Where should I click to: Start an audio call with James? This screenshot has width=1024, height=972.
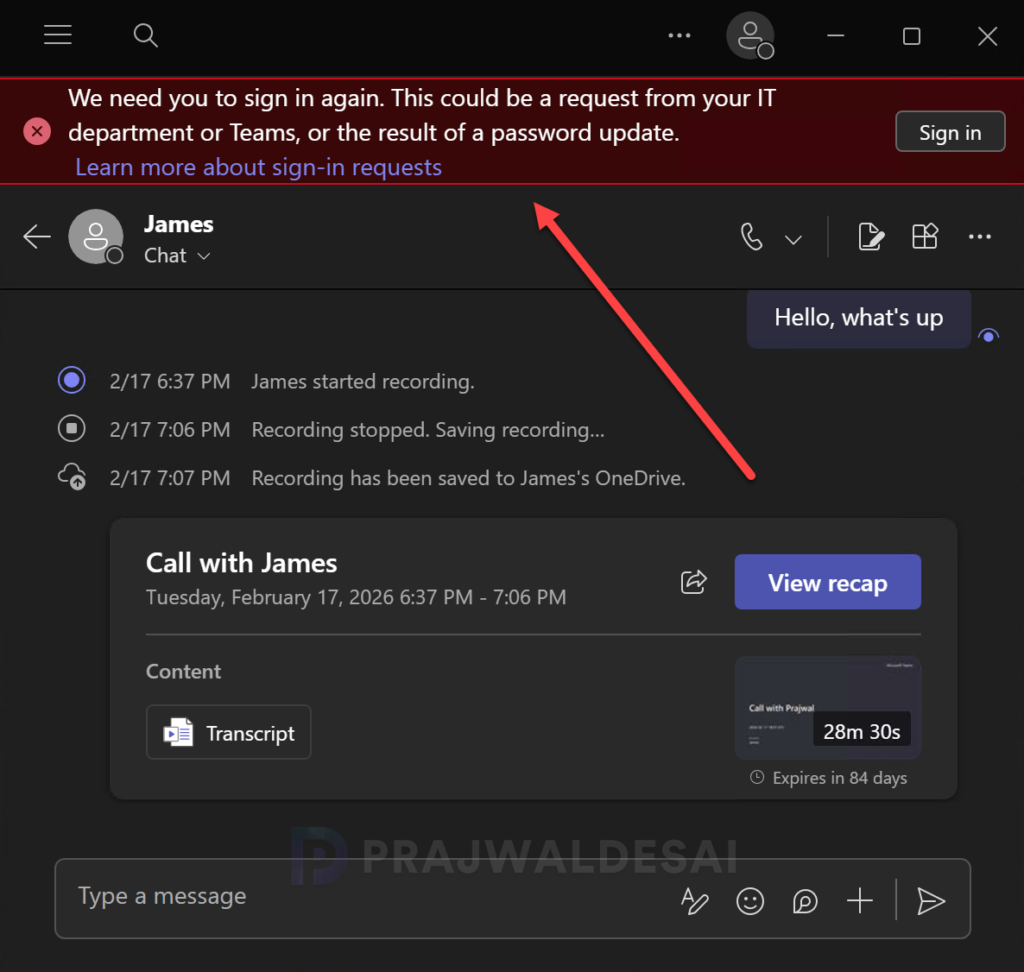coord(752,236)
